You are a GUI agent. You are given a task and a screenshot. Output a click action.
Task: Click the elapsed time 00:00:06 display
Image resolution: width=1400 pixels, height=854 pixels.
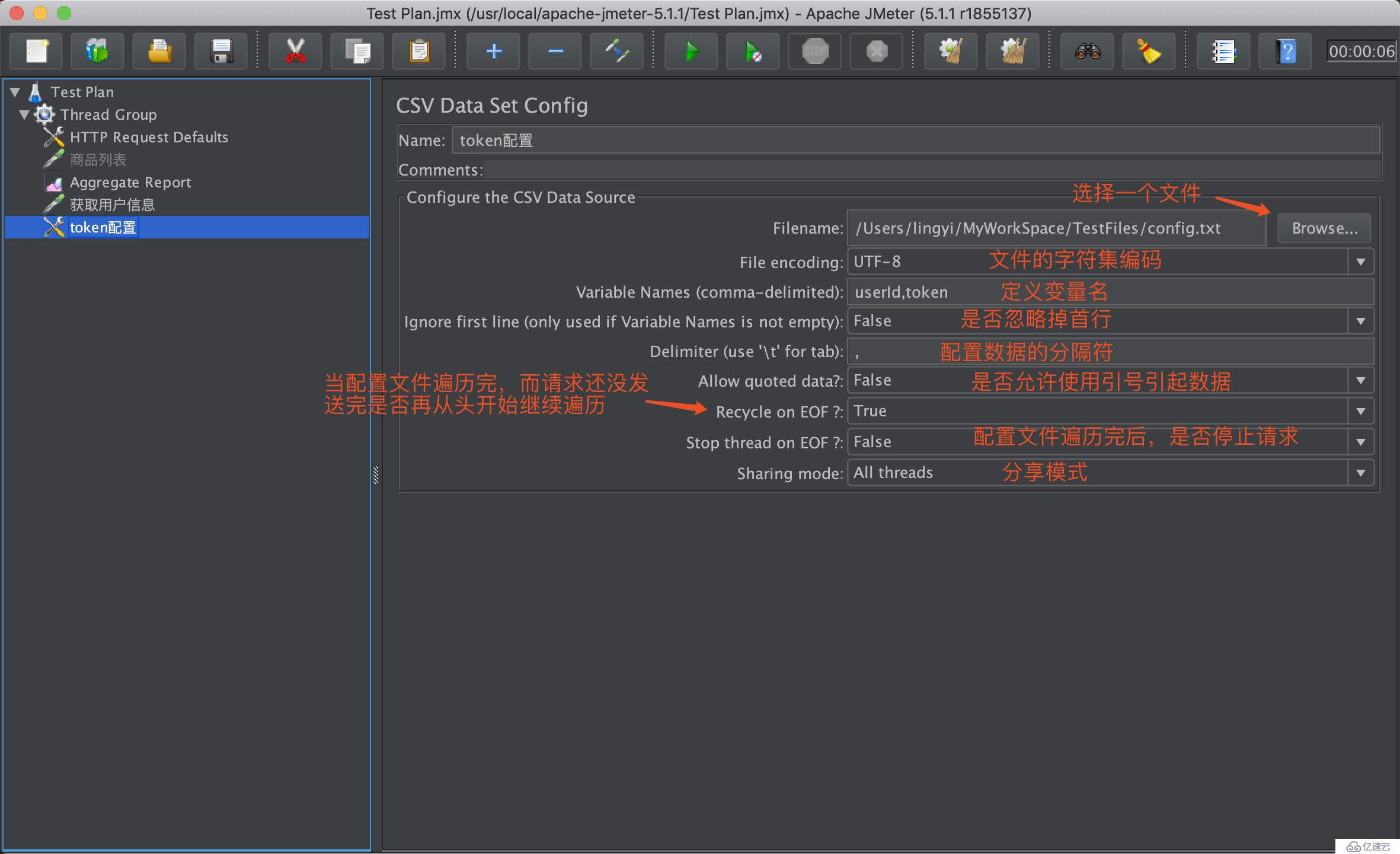pos(1361,51)
